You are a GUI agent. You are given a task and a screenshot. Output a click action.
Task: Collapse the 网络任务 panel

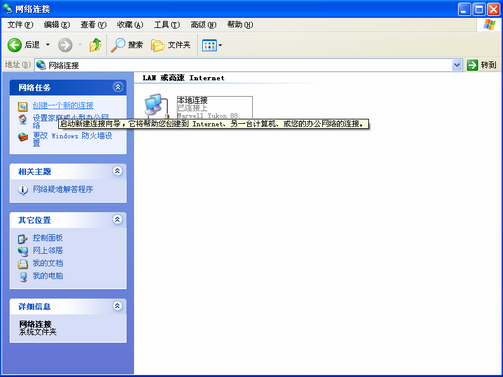point(117,87)
